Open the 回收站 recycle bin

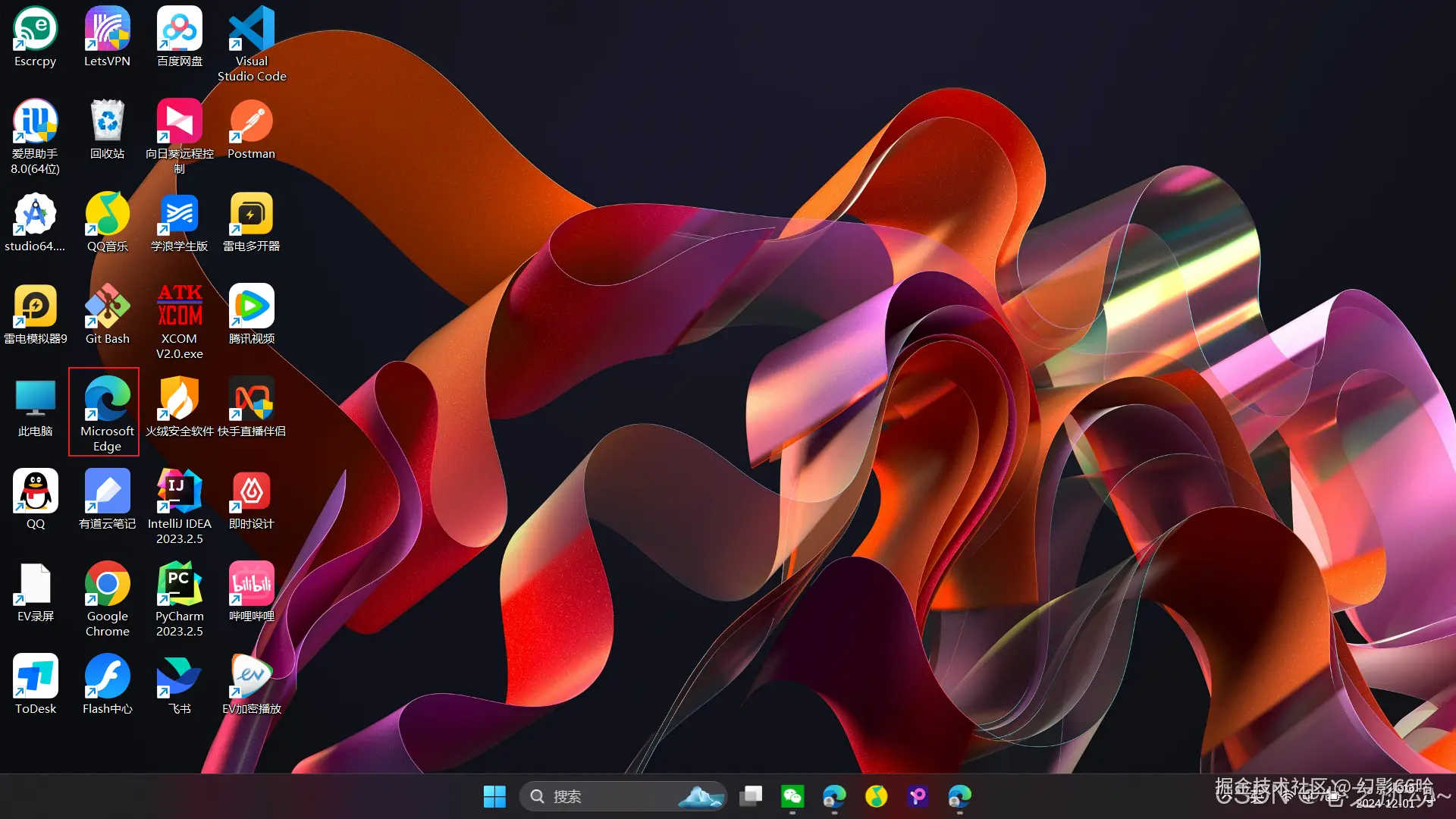point(107,123)
